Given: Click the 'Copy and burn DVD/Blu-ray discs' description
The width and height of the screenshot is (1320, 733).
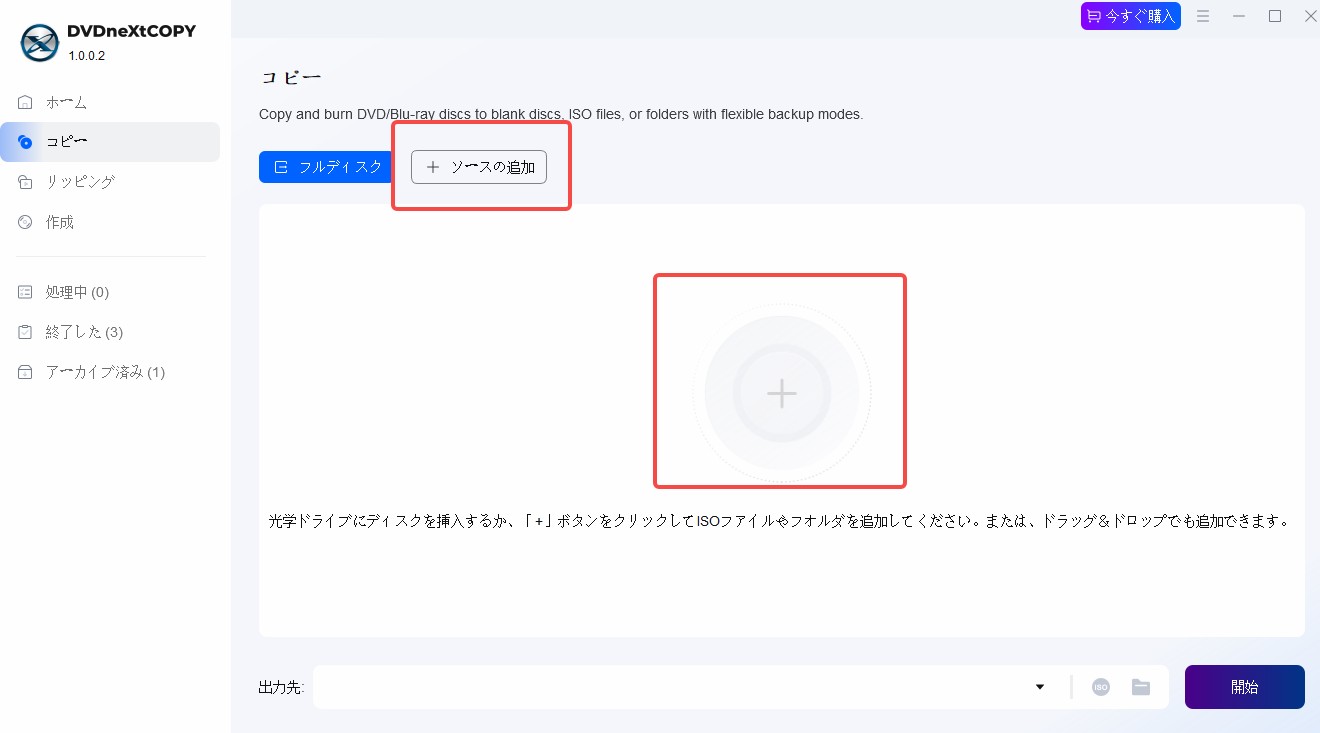Looking at the screenshot, I should [x=561, y=114].
